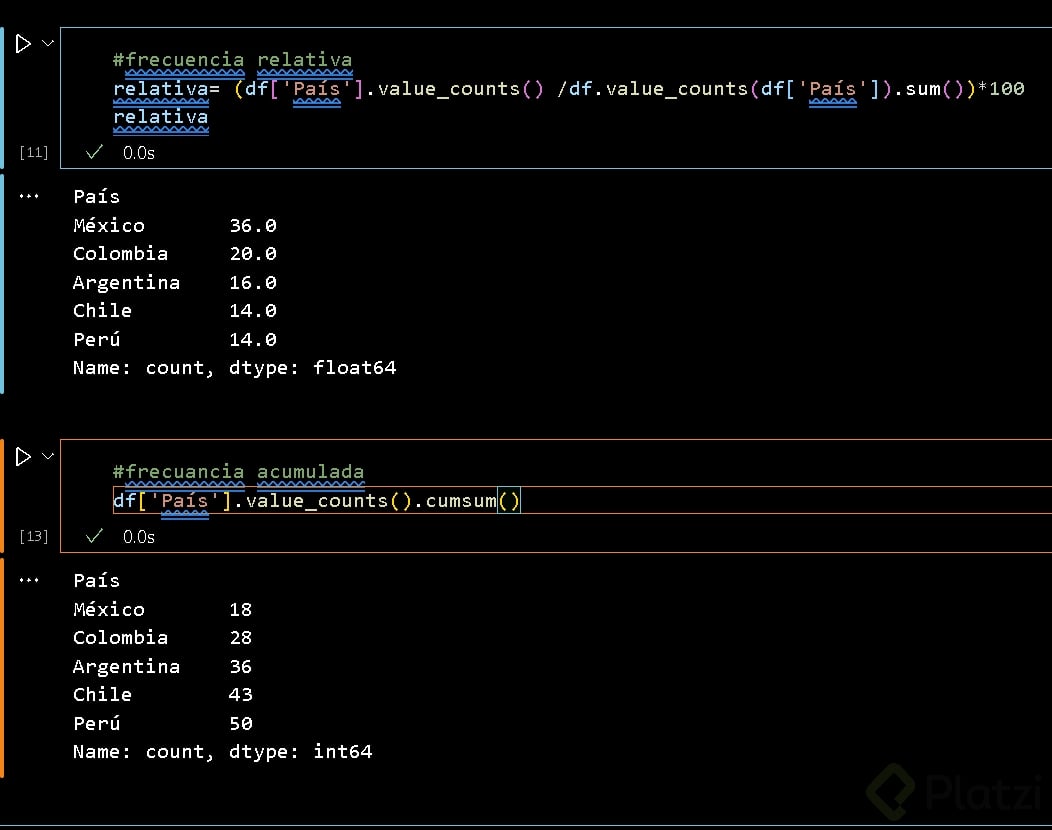Select Perú 14.0 output row
1052x830 pixels.
(174, 340)
